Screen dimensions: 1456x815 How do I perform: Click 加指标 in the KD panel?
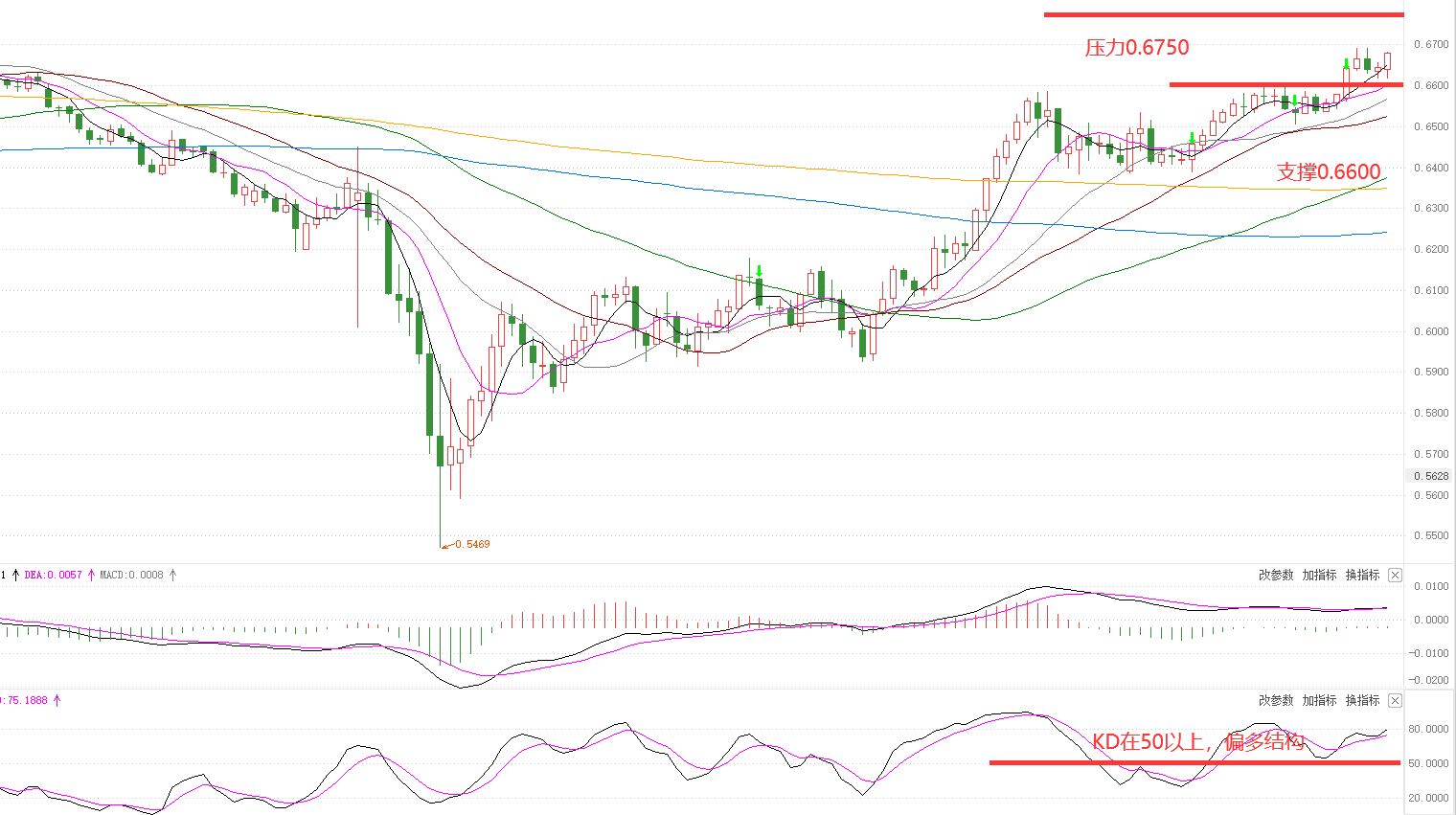click(x=1319, y=700)
